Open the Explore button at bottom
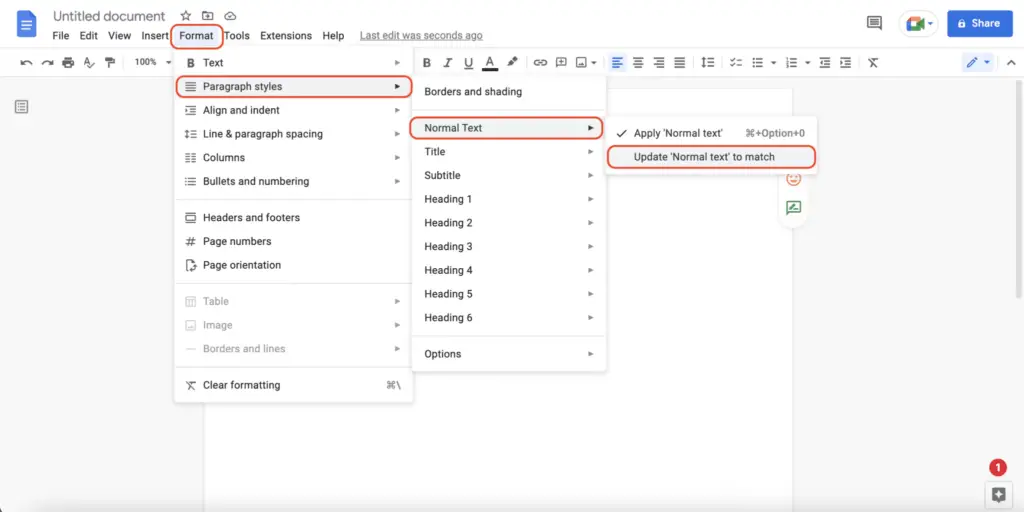The height and width of the screenshot is (512, 1024). coord(998,494)
